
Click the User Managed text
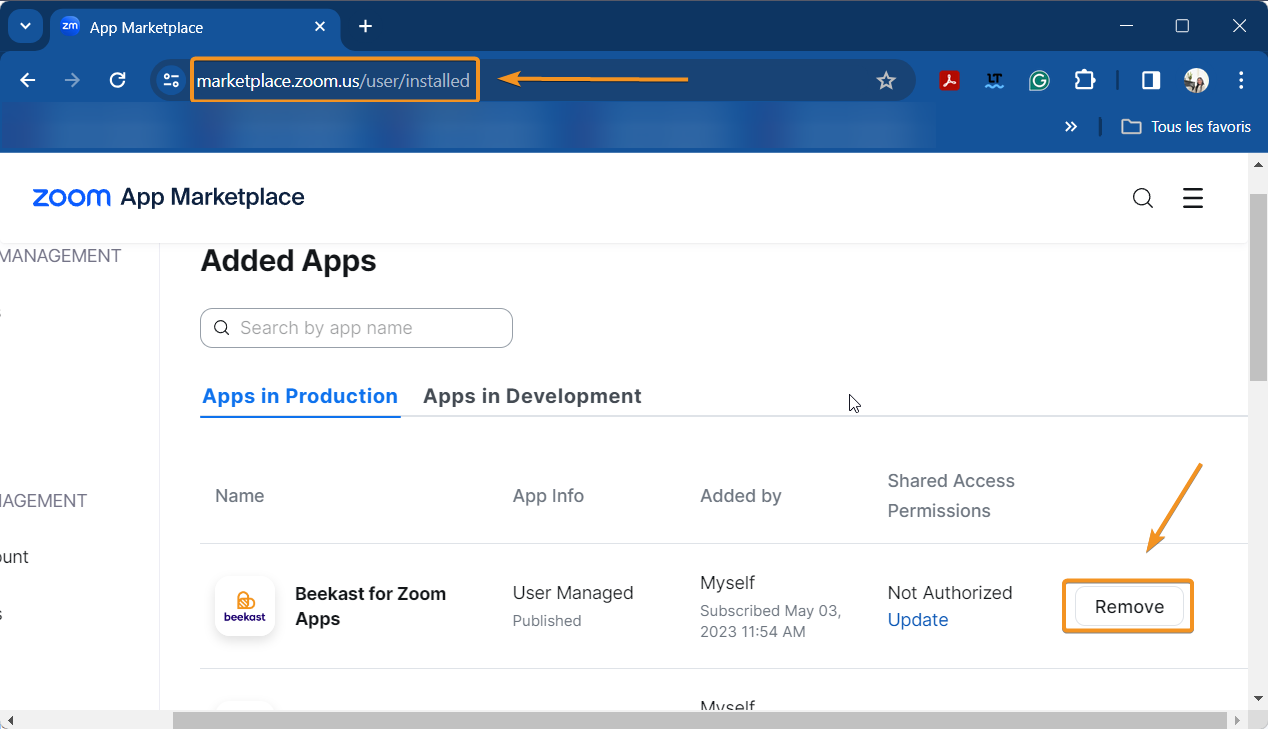[x=573, y=593]
